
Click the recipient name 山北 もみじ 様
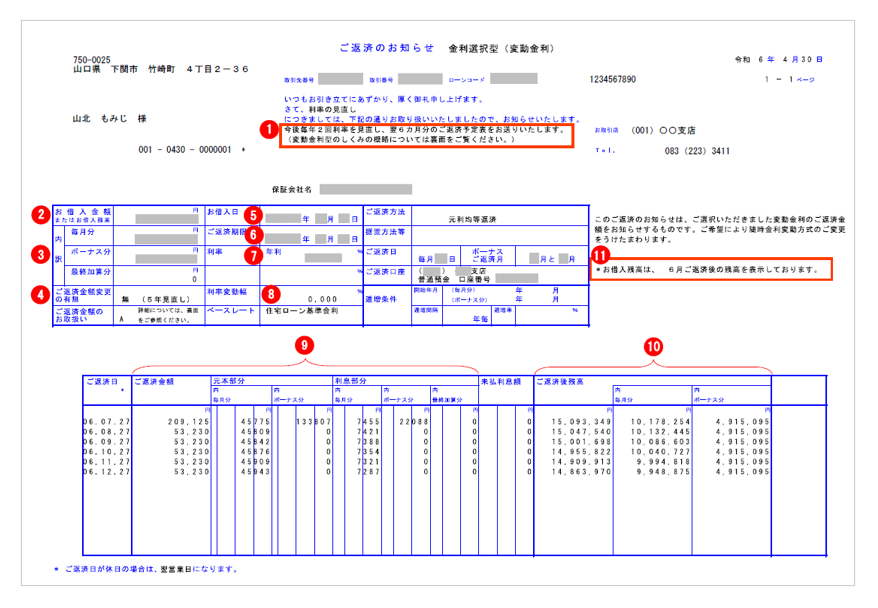coord(109,119)
